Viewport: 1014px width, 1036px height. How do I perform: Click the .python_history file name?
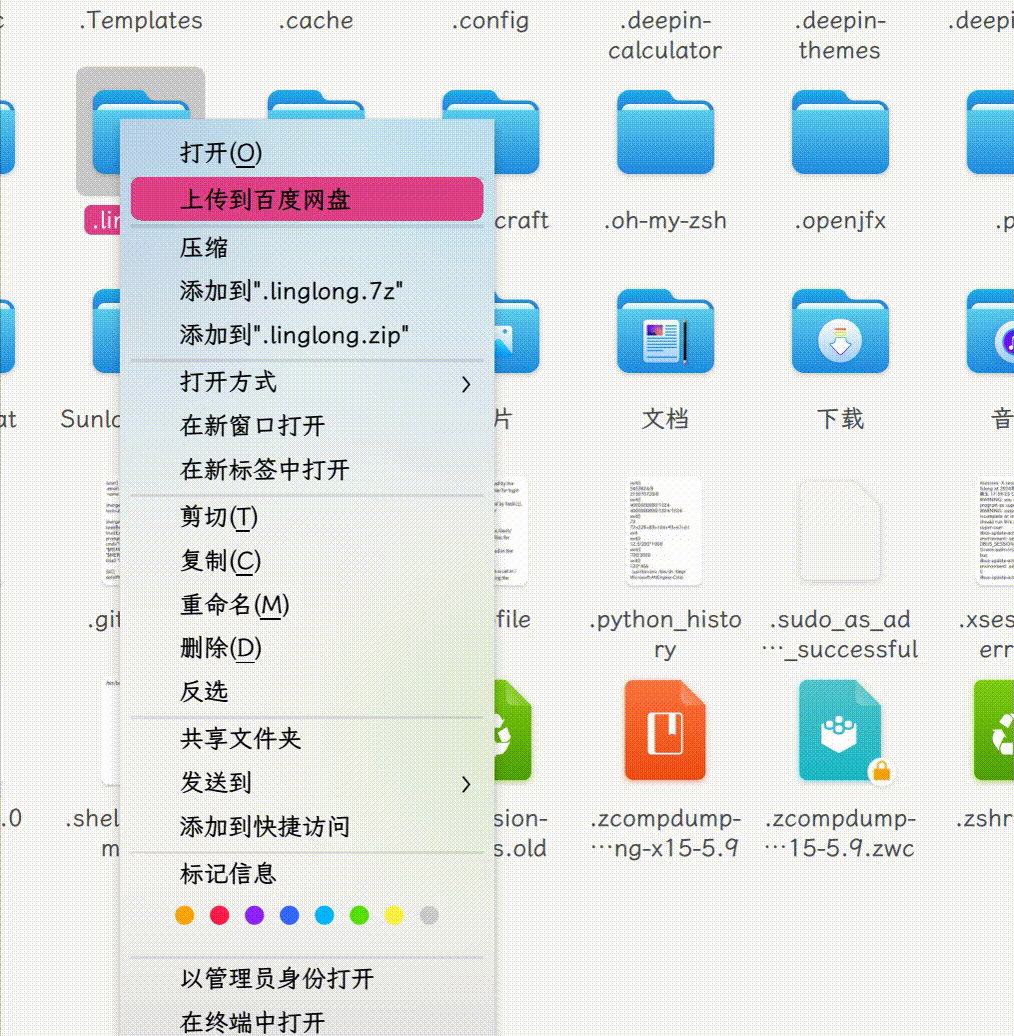coord(665,634)
